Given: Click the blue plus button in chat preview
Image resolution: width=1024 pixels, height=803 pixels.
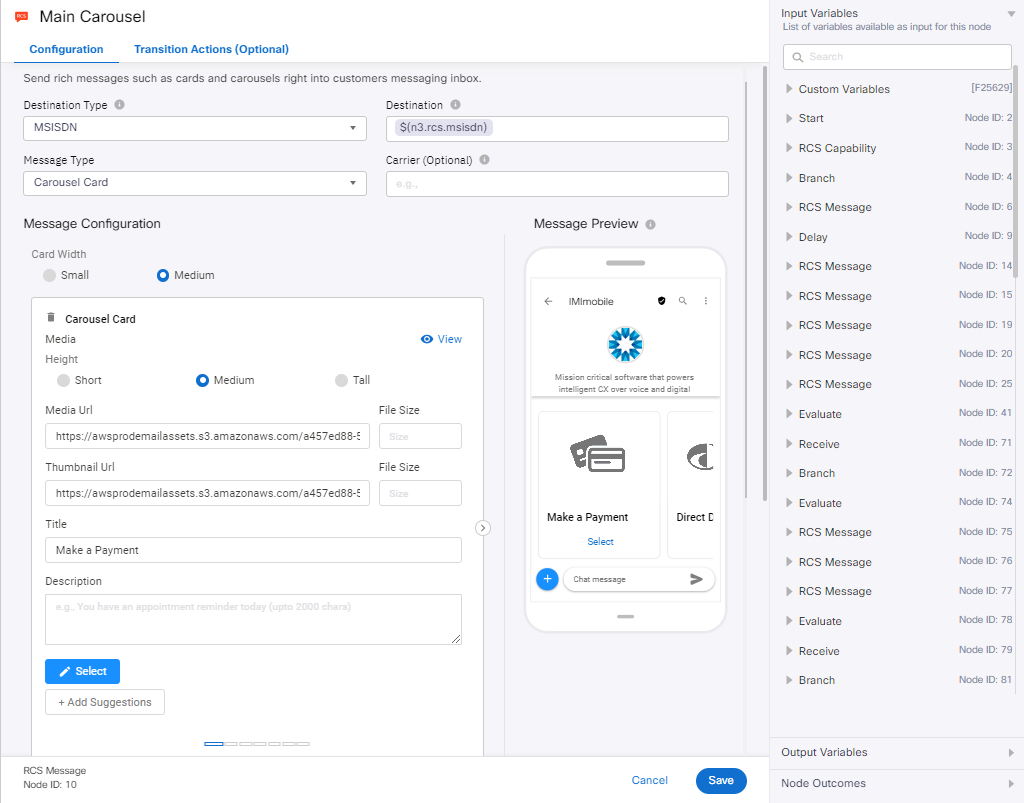Looking at the screenshot, I should coord(547,579).
